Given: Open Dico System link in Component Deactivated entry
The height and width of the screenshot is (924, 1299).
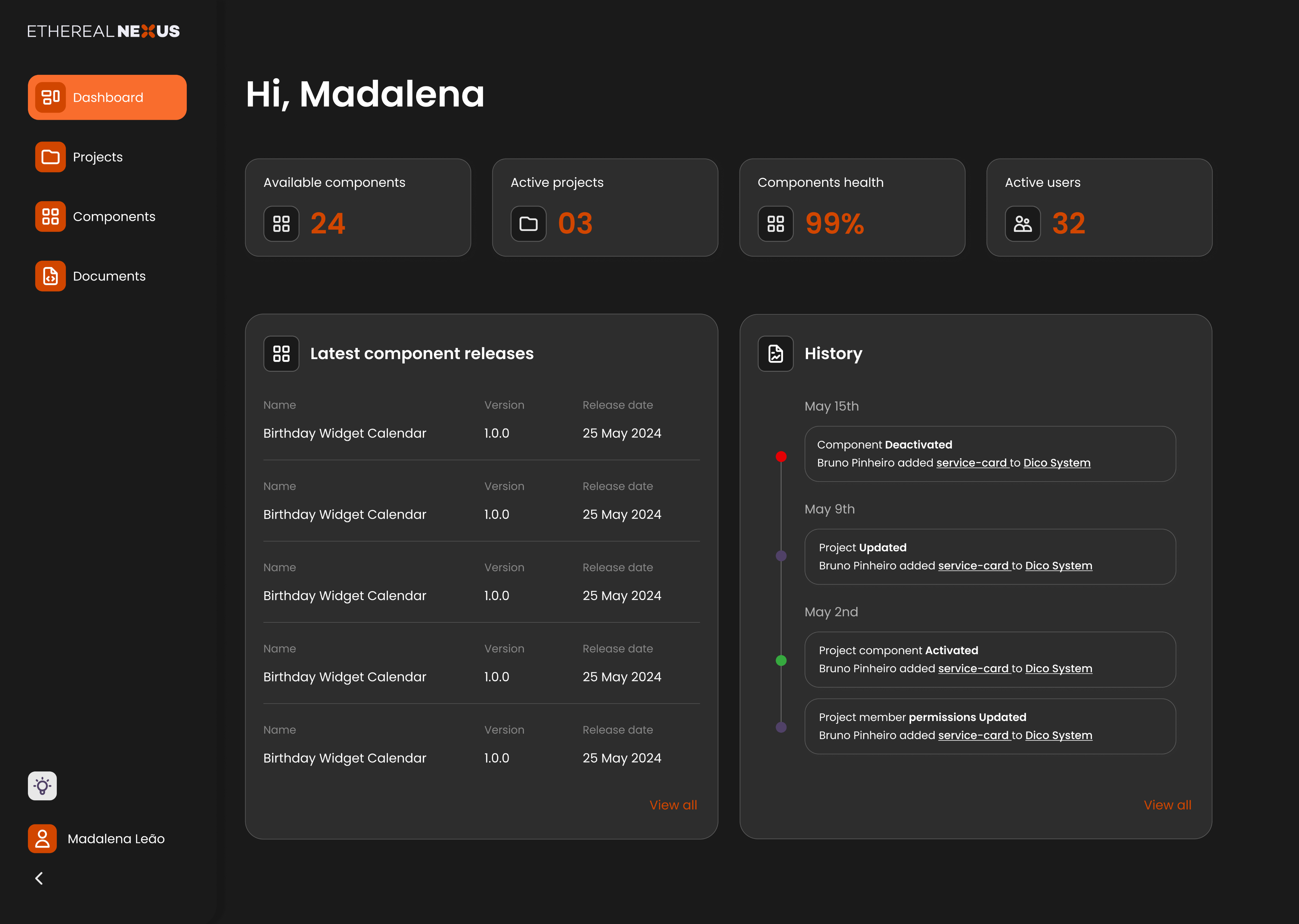Looking at the screenshot, I should coord(1057,463).
